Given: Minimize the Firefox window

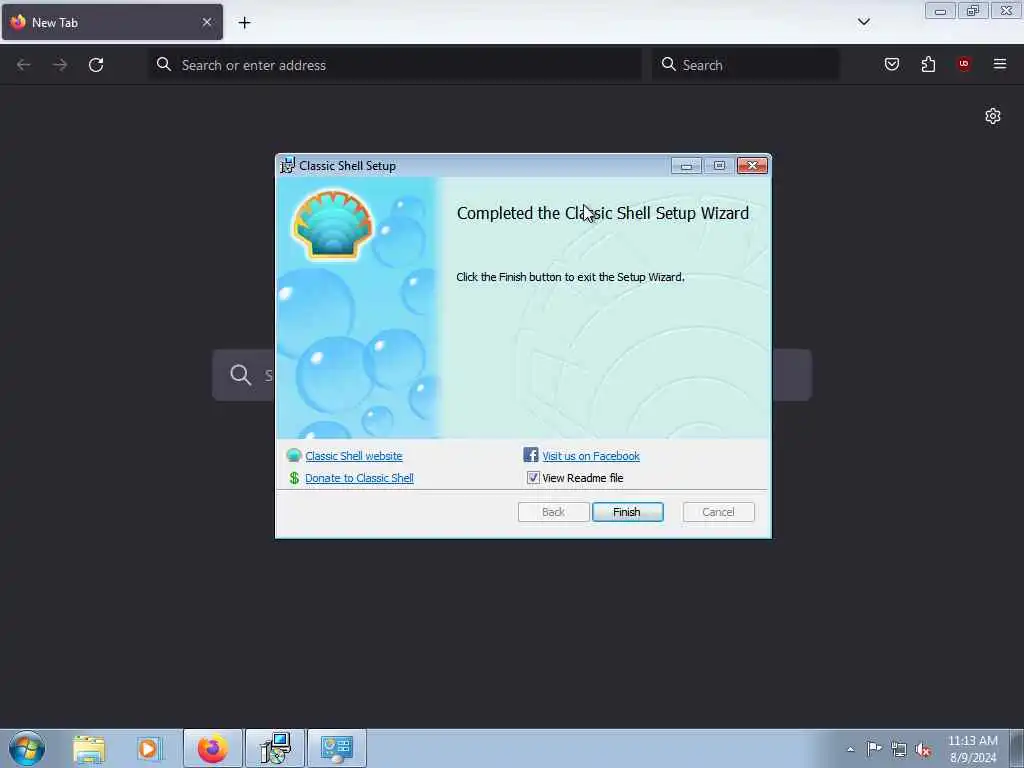Looking at the screenshot, I should tap(940, 11).
